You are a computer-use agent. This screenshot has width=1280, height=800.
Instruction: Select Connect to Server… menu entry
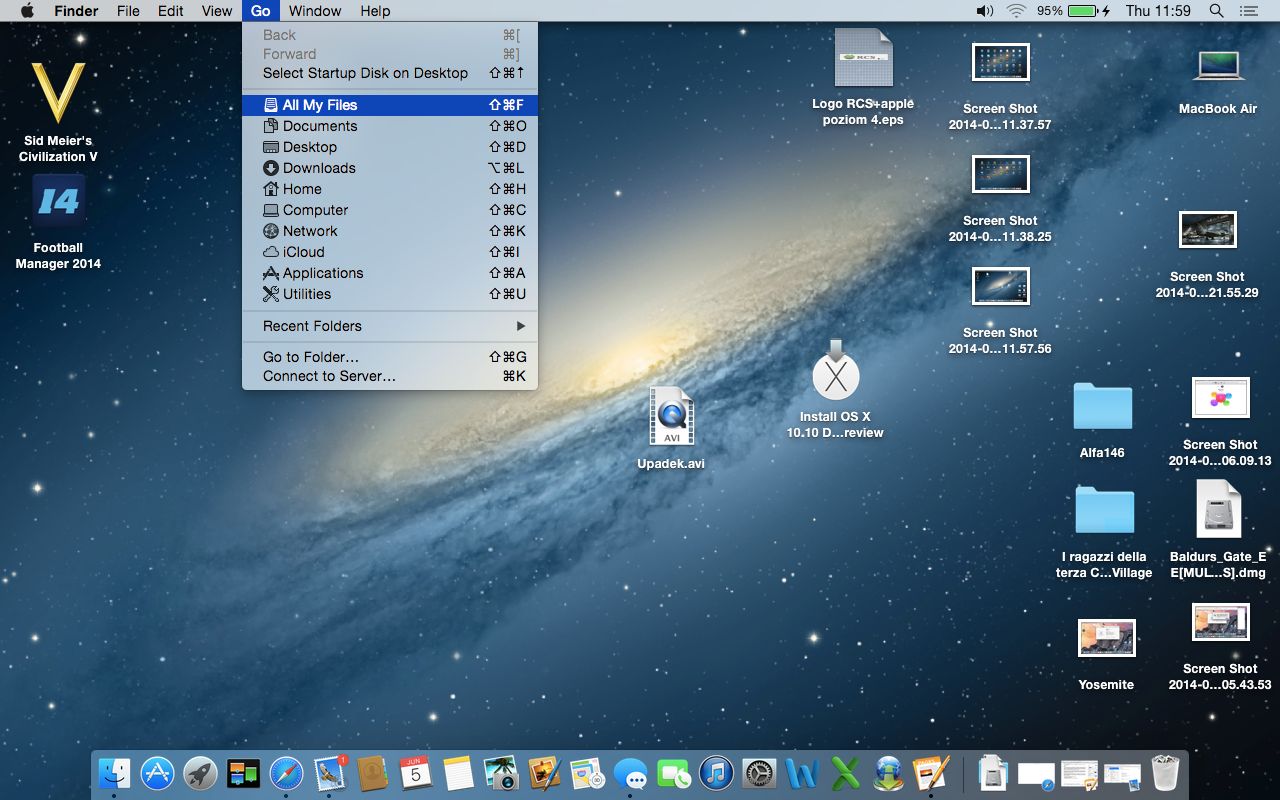390,376
